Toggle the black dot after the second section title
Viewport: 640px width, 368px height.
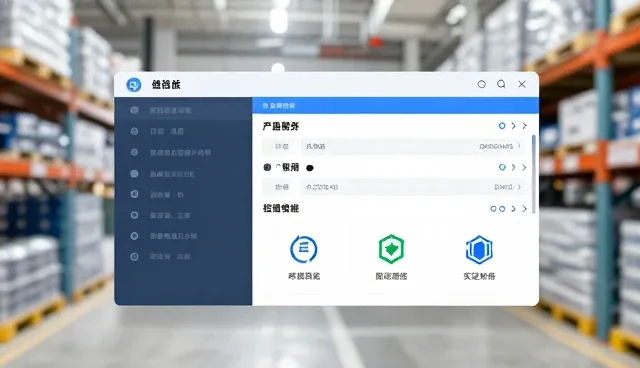[310, 168]
